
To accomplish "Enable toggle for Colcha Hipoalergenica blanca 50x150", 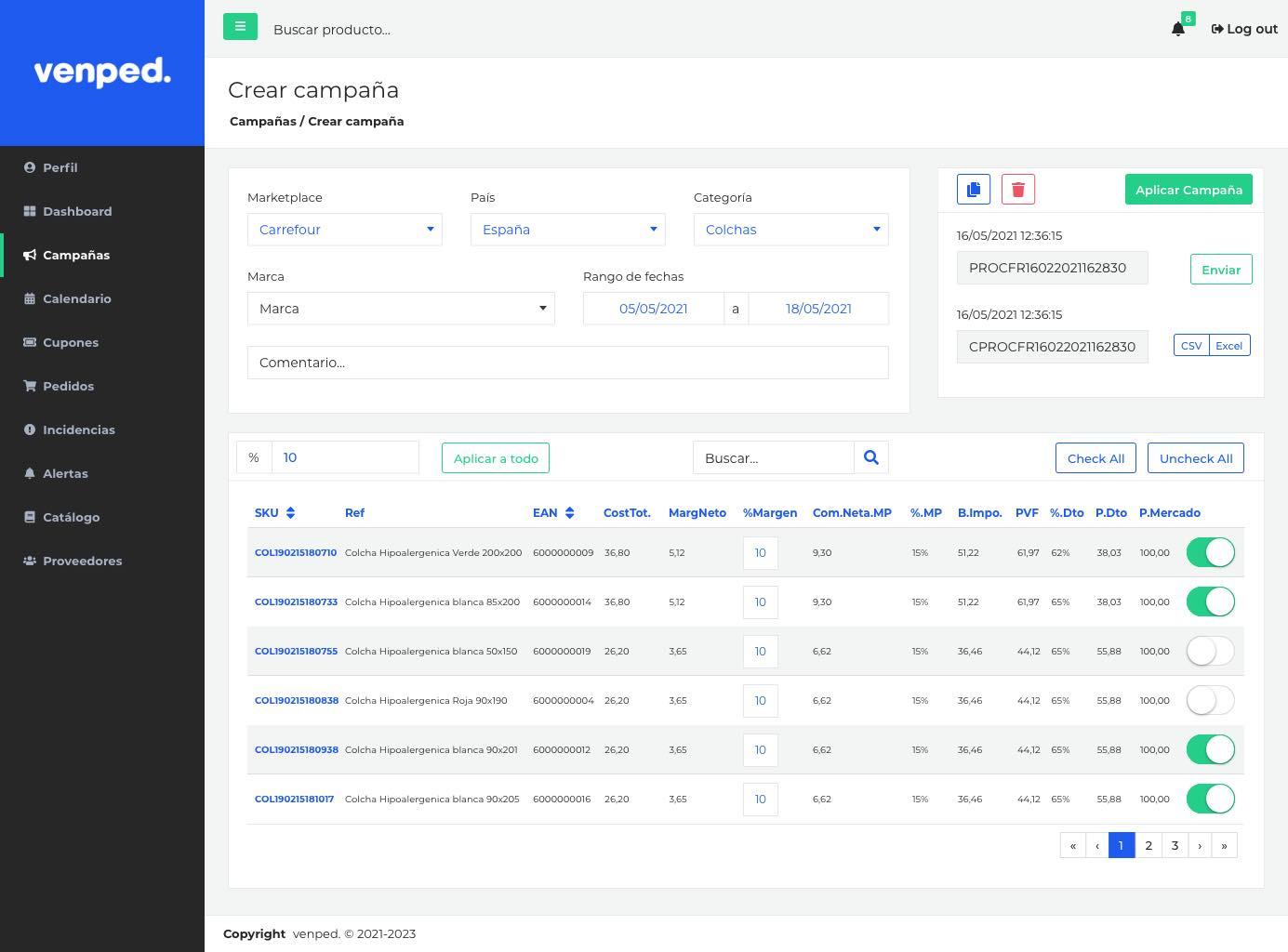I will click(x=1210, y=651).
